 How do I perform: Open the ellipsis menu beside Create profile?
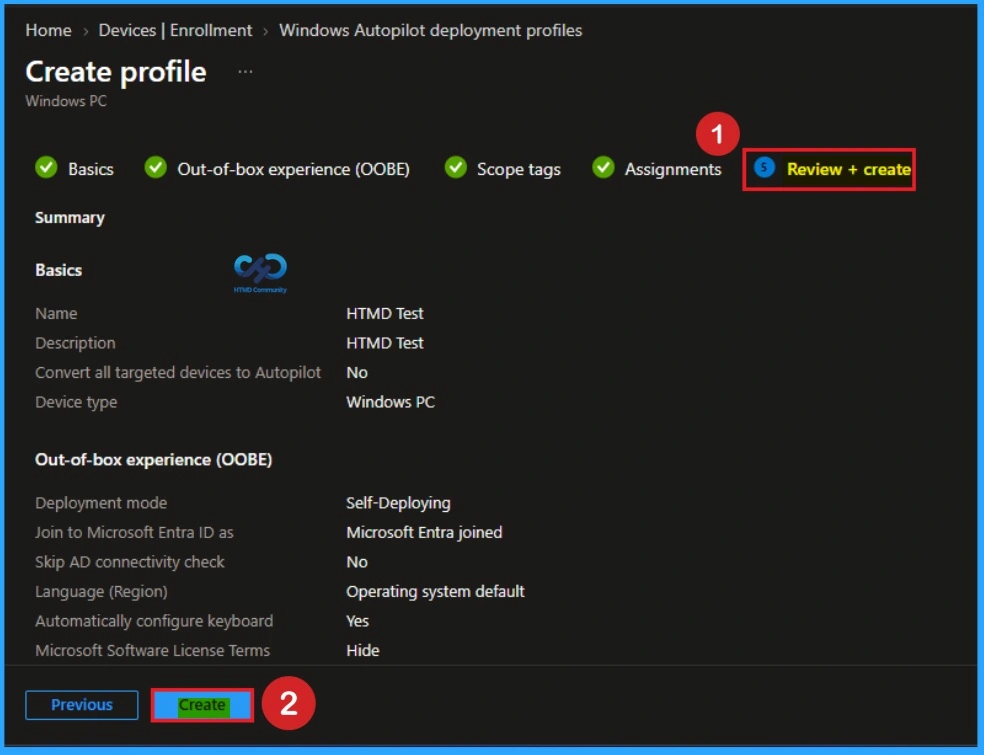tap(245, 72)
